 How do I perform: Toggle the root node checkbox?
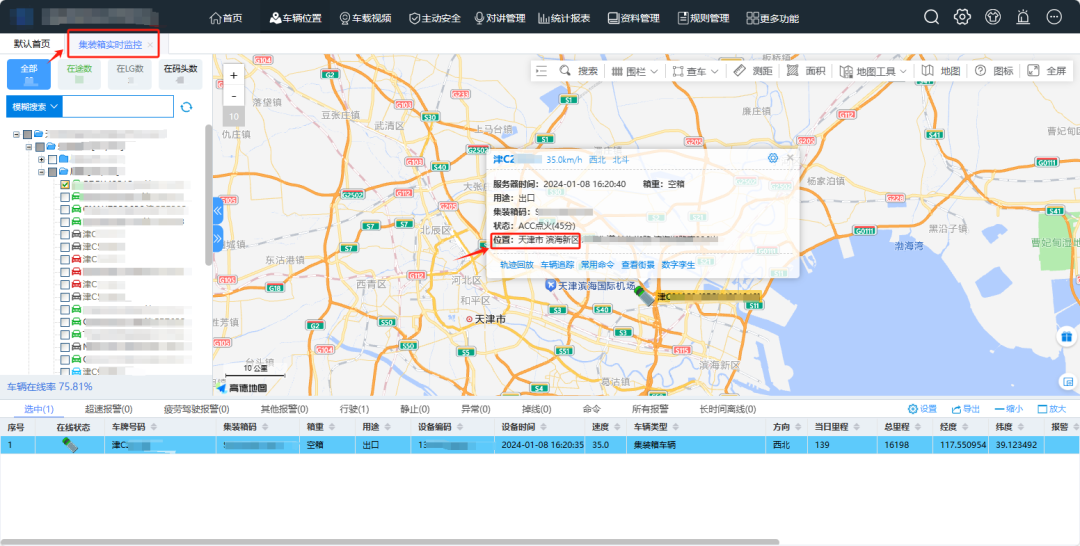point(28,134)
